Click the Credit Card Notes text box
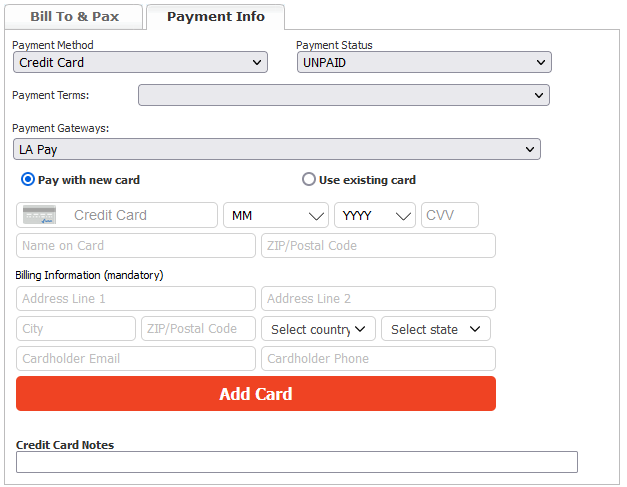 (297, 462)
